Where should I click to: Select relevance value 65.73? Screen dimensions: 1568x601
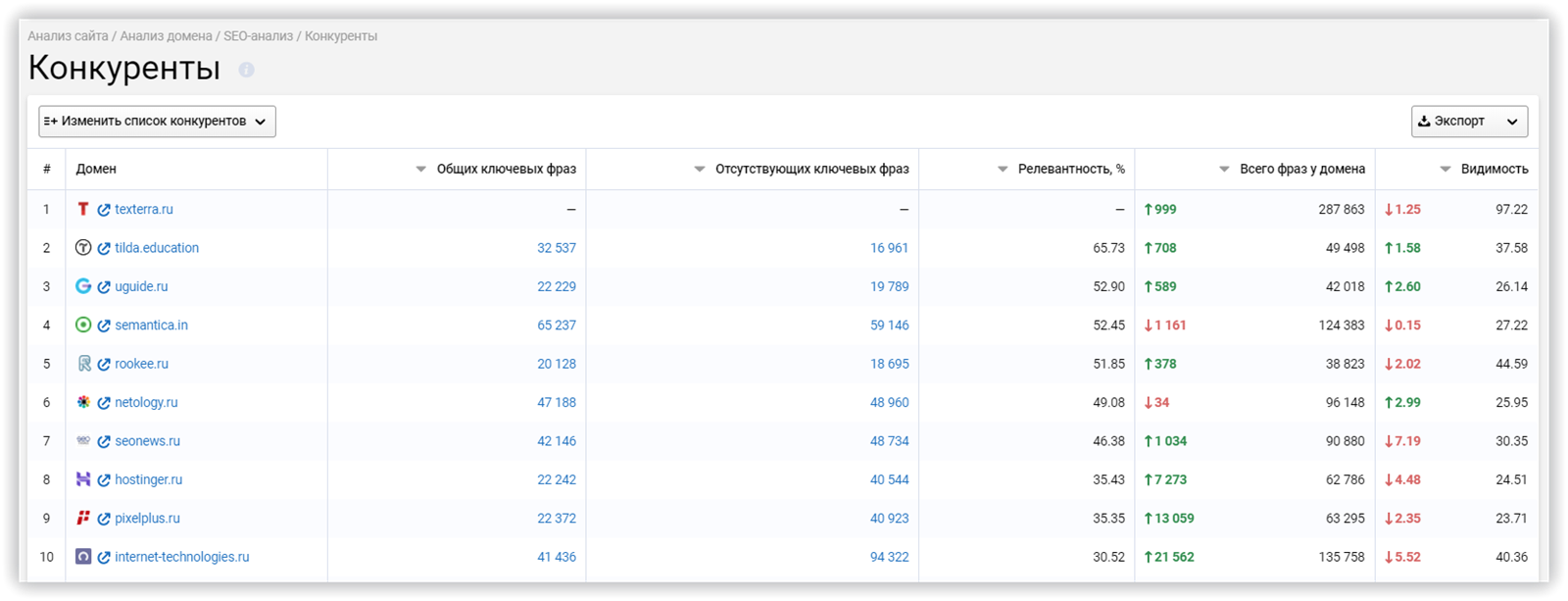coord(1108,248)
